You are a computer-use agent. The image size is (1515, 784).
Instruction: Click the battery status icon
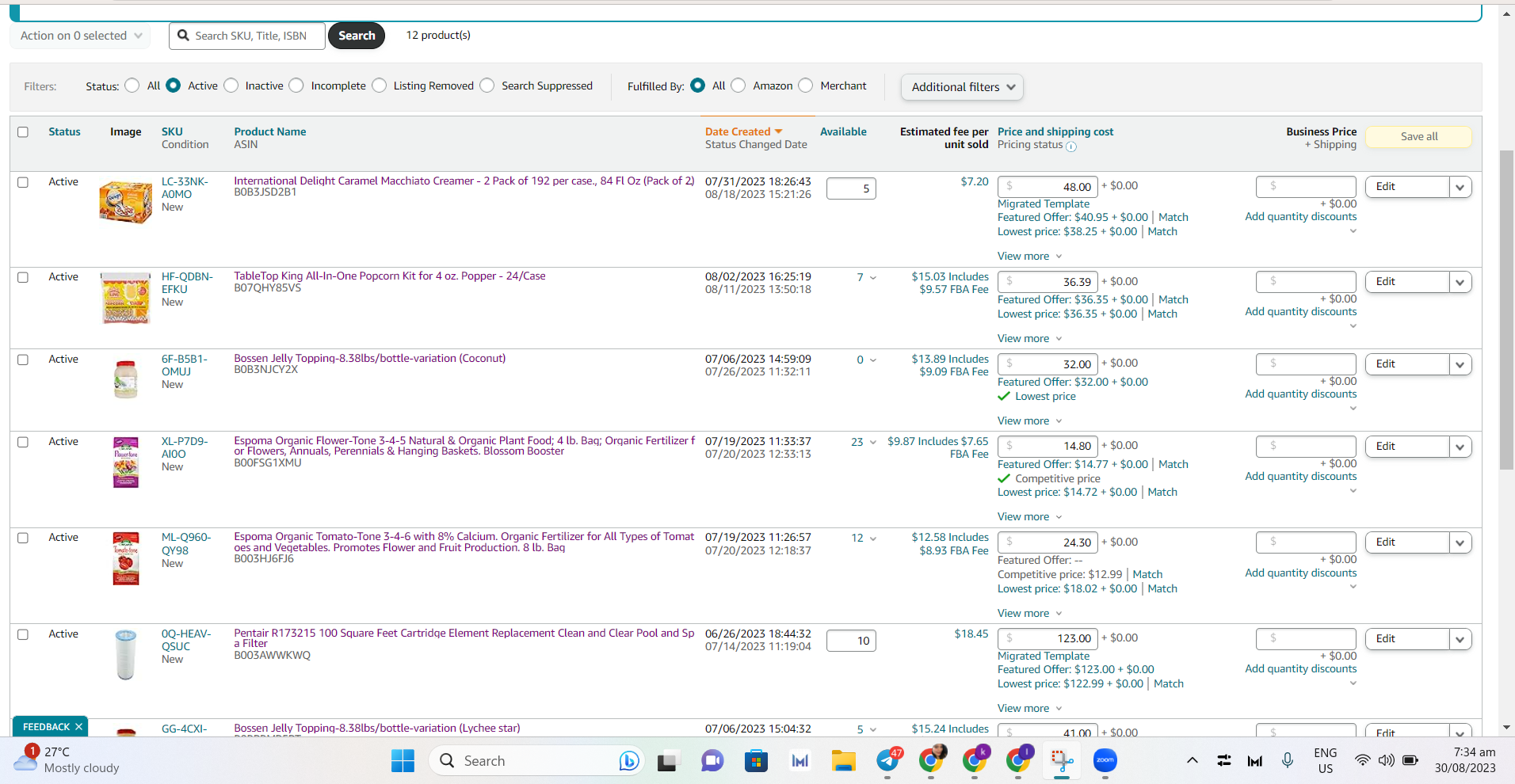pos(1410,761)
